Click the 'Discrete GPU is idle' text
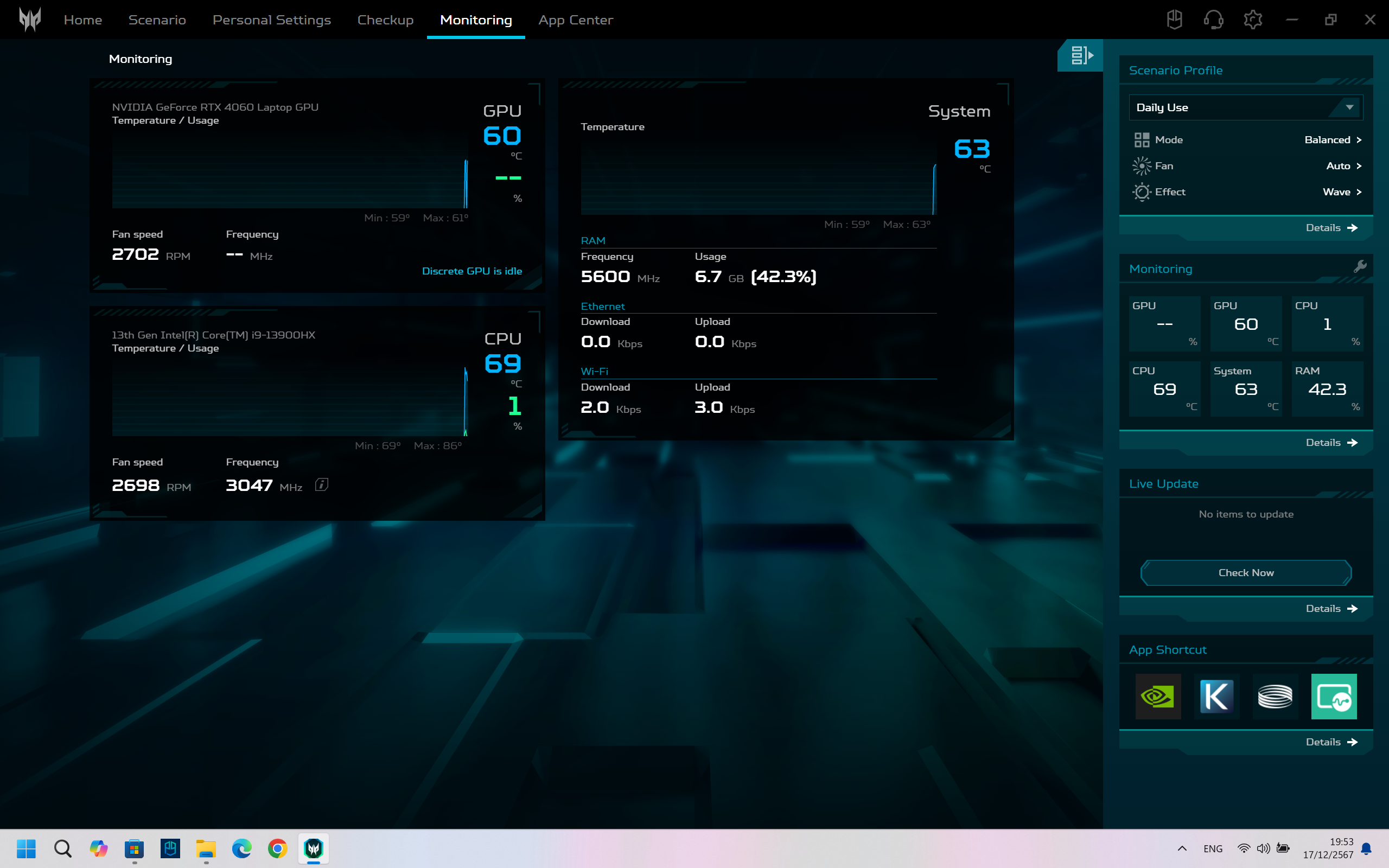This screenshot has width=1389, height=868. pos(472,271)
